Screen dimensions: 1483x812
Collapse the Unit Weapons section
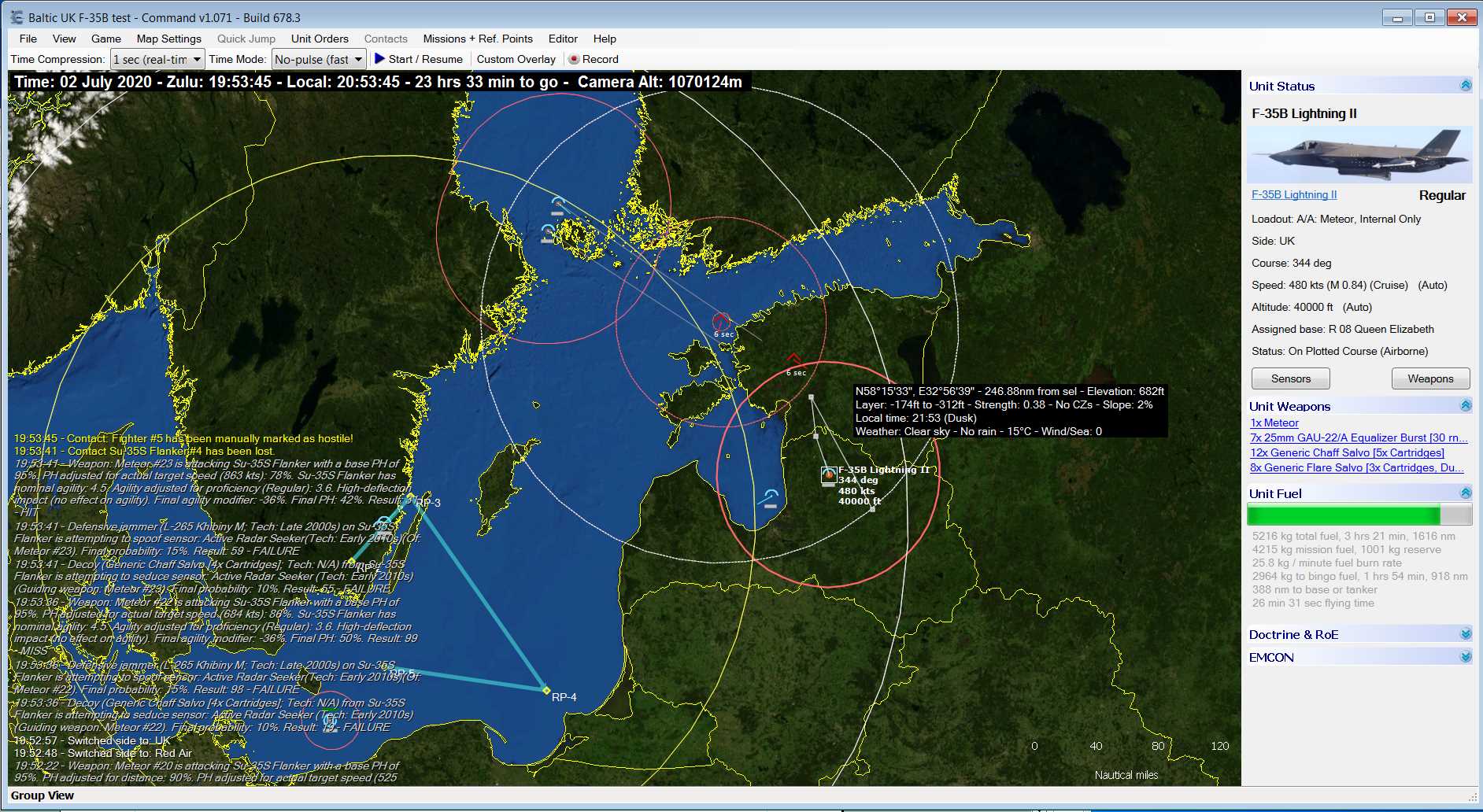point(1466,406)
